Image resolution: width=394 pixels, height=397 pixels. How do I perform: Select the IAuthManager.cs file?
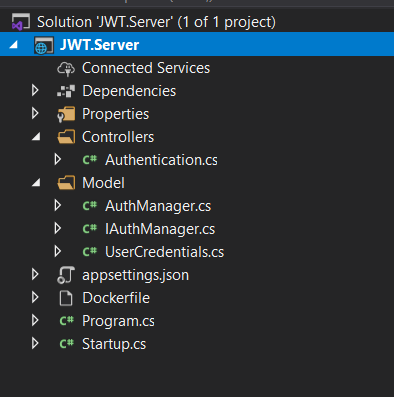[160, 229]
